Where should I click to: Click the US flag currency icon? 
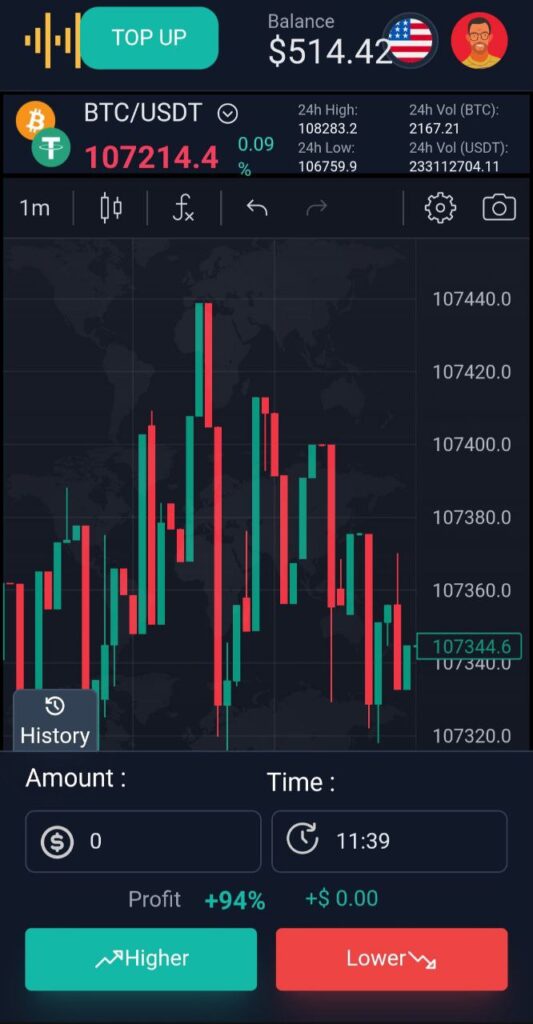click(x=410, y=40)
